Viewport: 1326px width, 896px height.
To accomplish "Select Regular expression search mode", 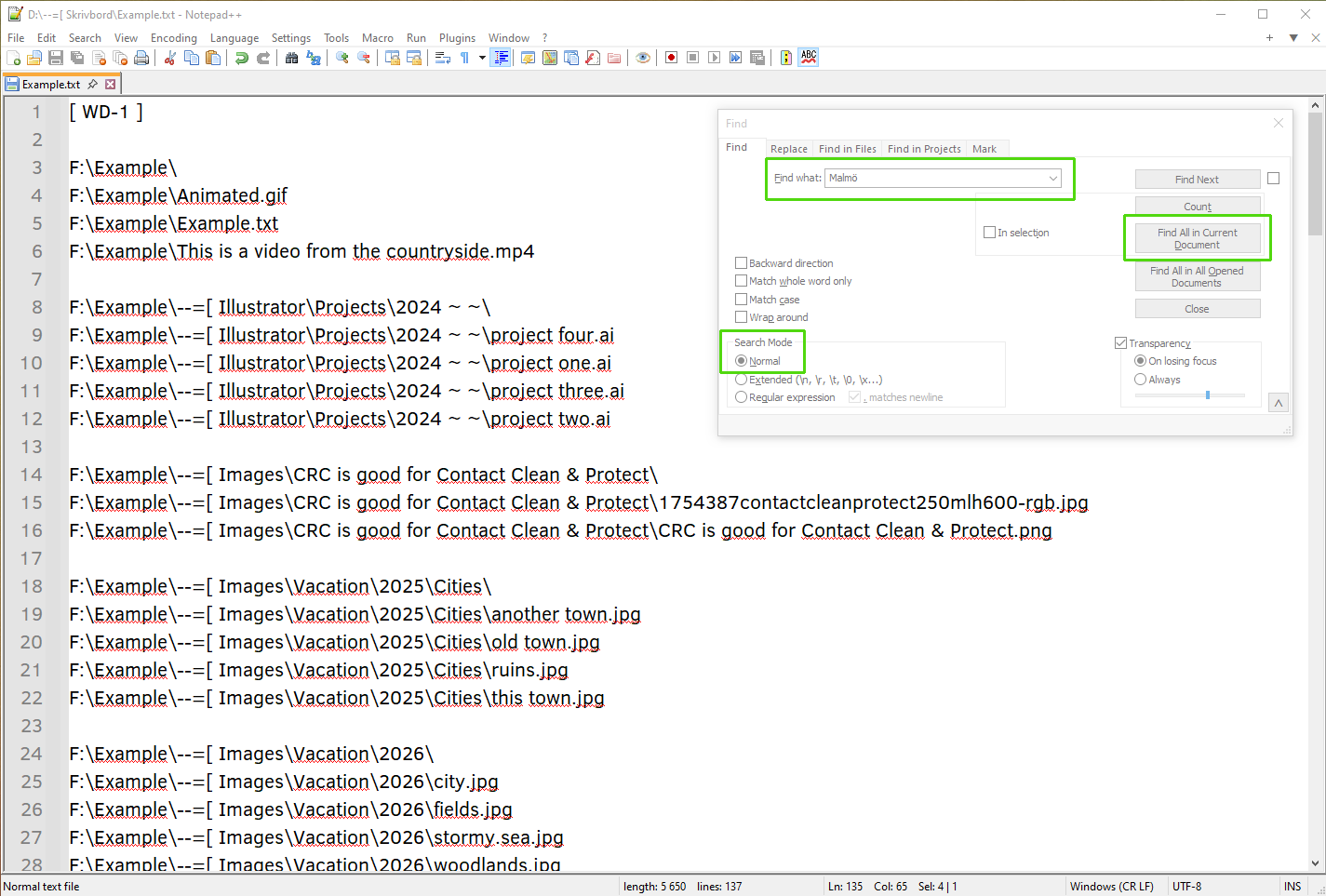I will click(742, 397).
